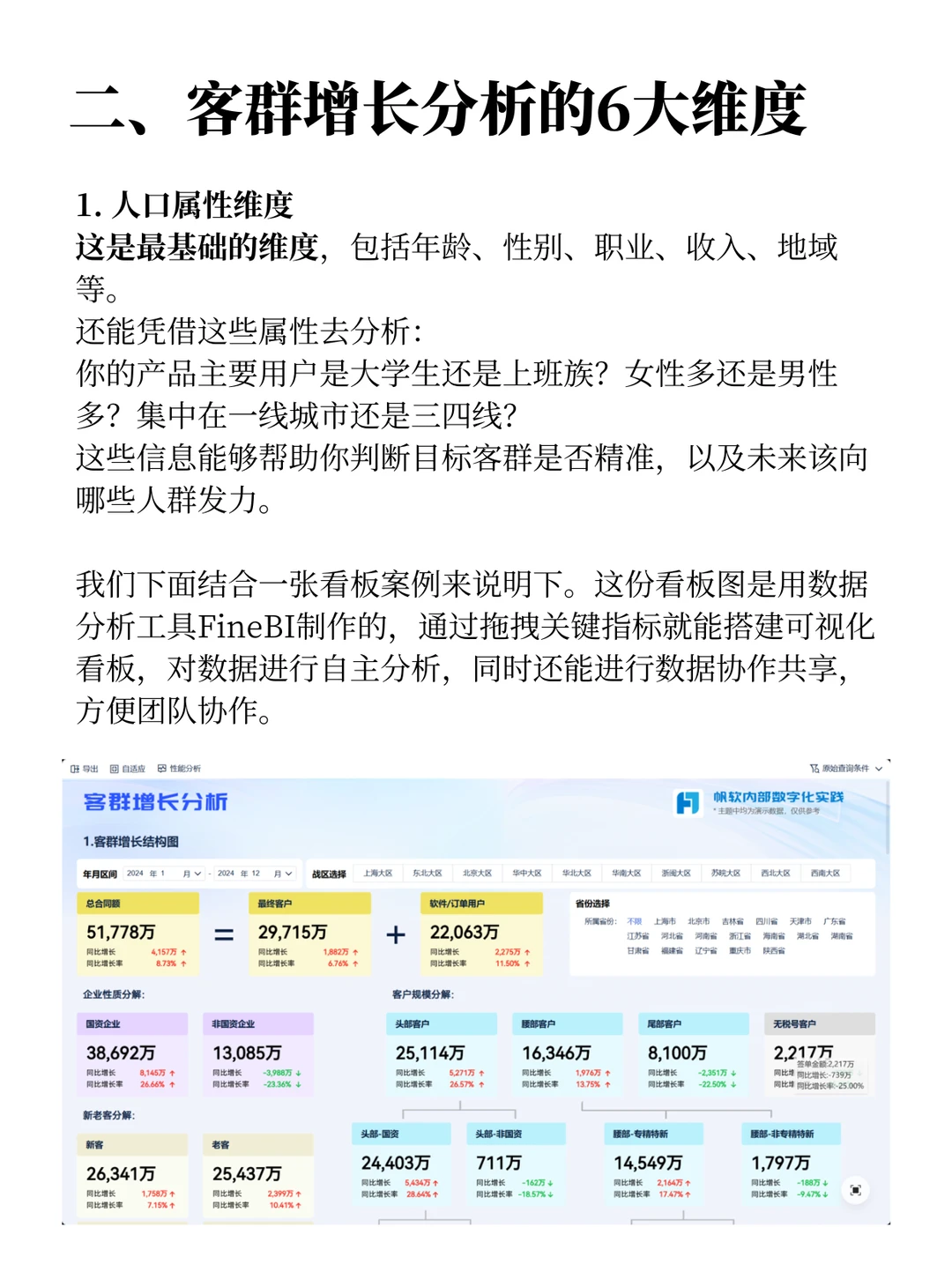Select the 河北省 province option

(672, 936)
